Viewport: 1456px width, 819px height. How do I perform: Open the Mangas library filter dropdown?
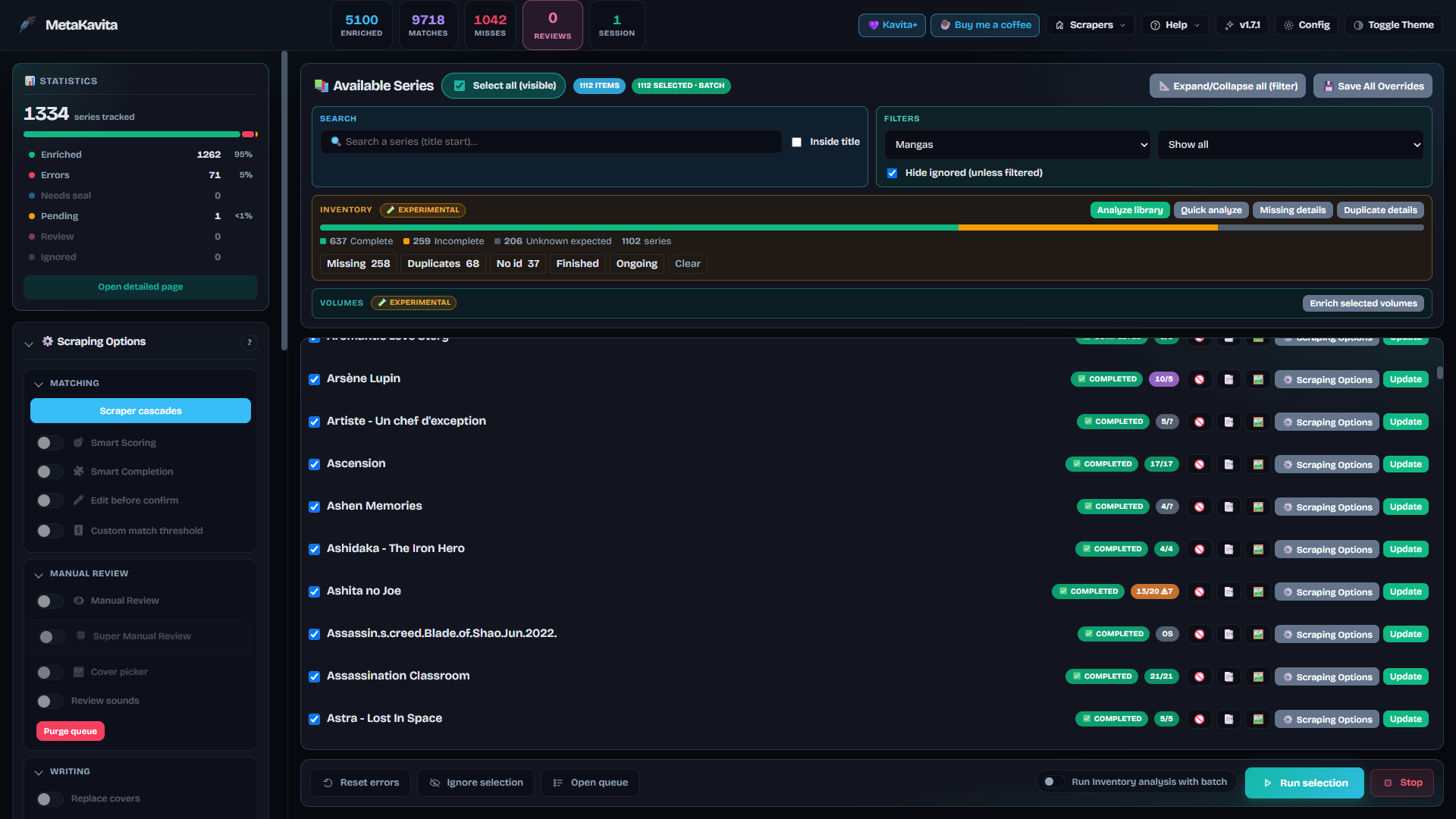coord(1017,145)
